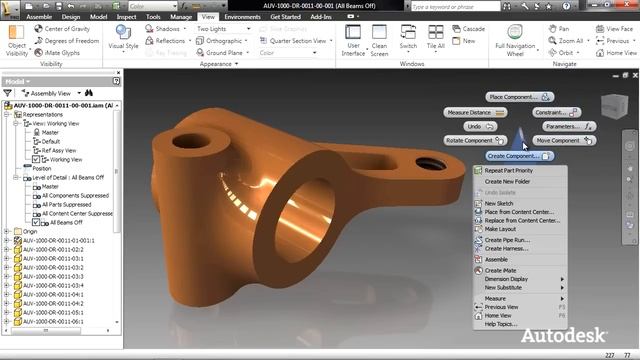Screen dimensions: 640x360
Task: Open the Assemble ribbon tab
Action: tap(39, 17)
